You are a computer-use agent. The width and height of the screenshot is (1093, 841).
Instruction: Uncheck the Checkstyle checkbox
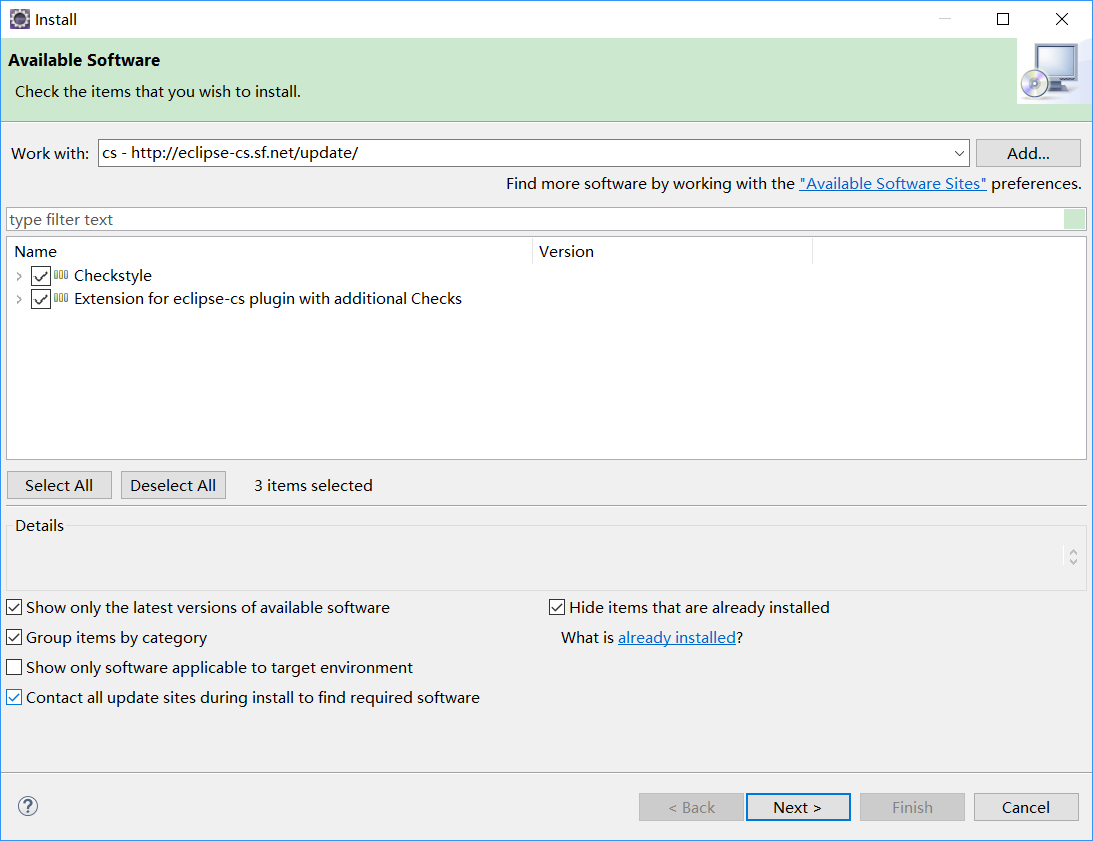[40, 276]
